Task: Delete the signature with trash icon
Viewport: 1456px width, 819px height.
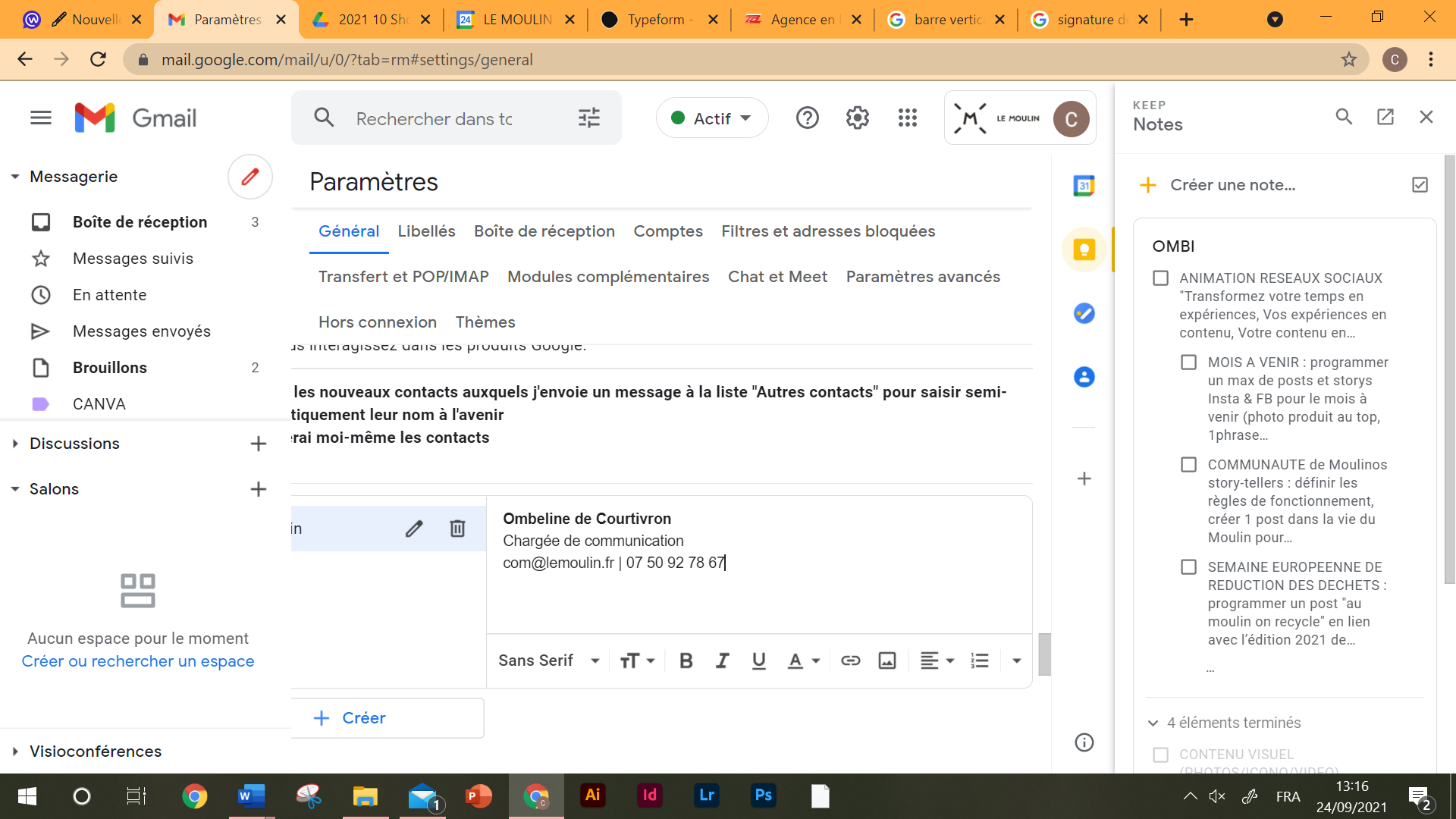Action: click(x=457, y=529)
